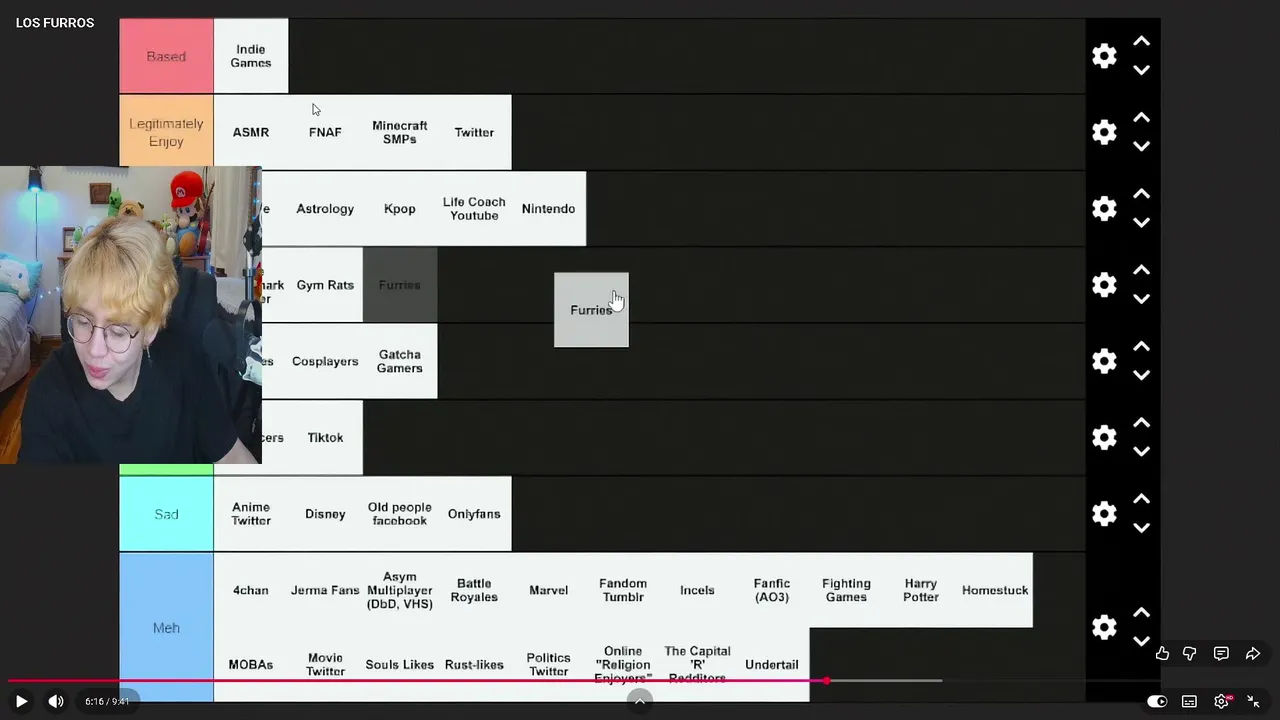Move the Nintendo row up one tier
Screen dimensions: 1280x720
pos(1141,194)
